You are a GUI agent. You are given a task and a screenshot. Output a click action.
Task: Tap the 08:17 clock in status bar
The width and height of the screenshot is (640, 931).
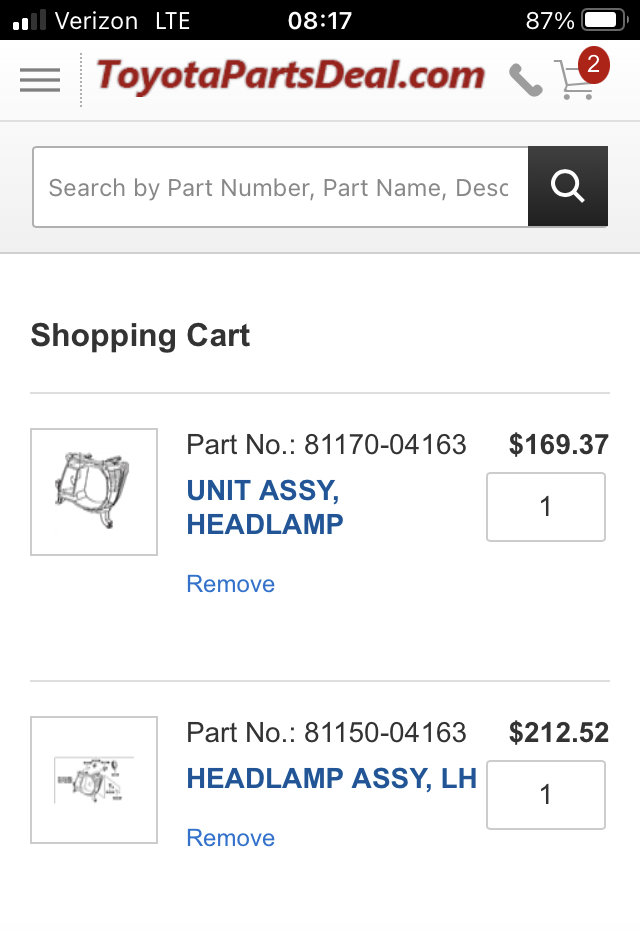tap(319, 21)
